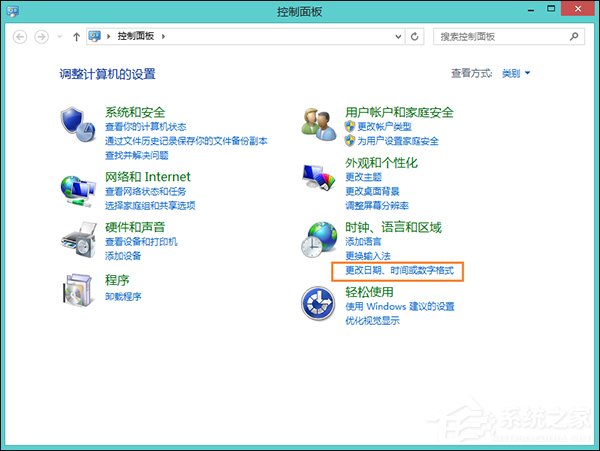
Task: Open 更换输入法 link
Action: (368, 256)
